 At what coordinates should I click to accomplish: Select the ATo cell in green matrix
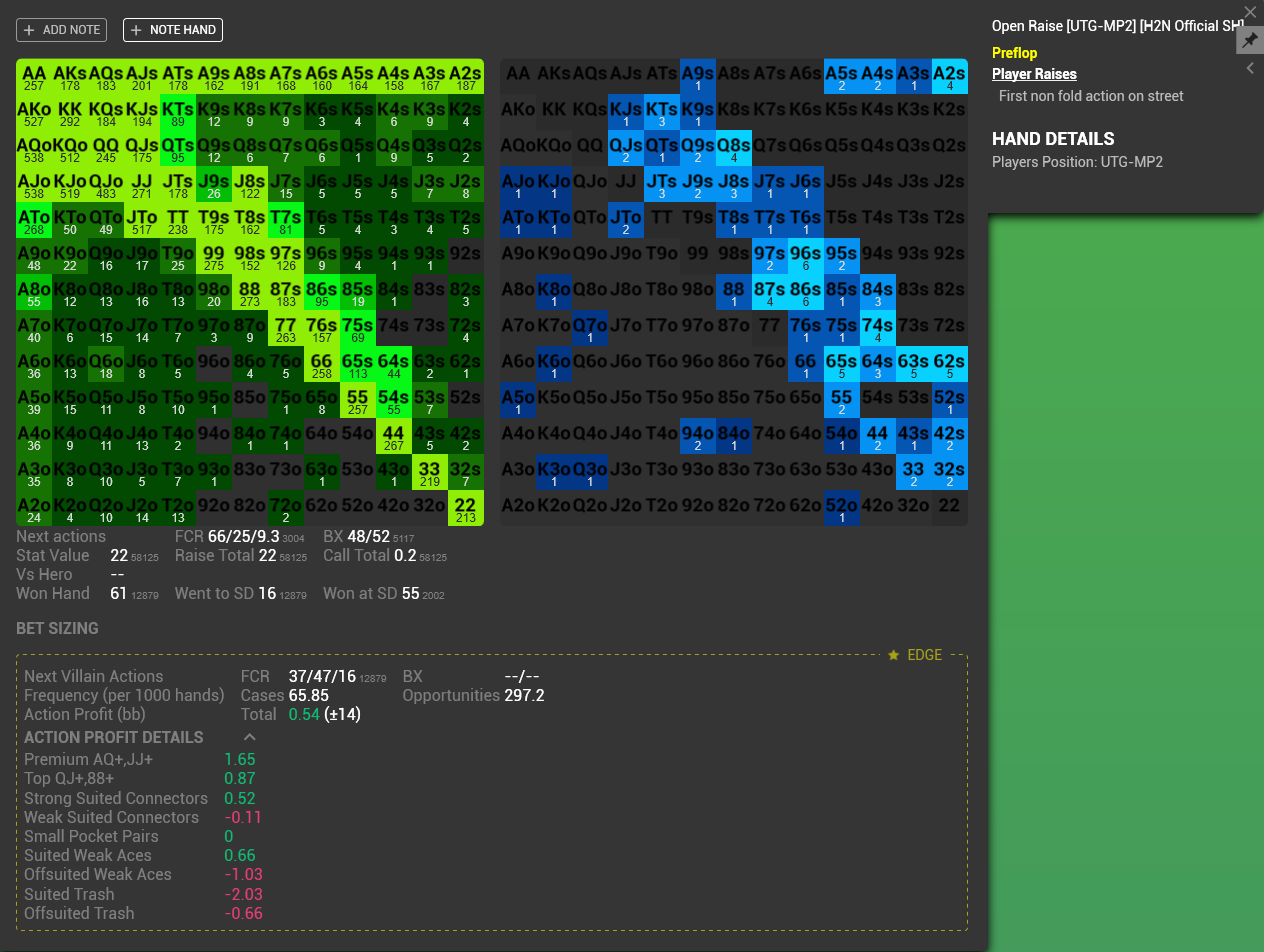34,221
